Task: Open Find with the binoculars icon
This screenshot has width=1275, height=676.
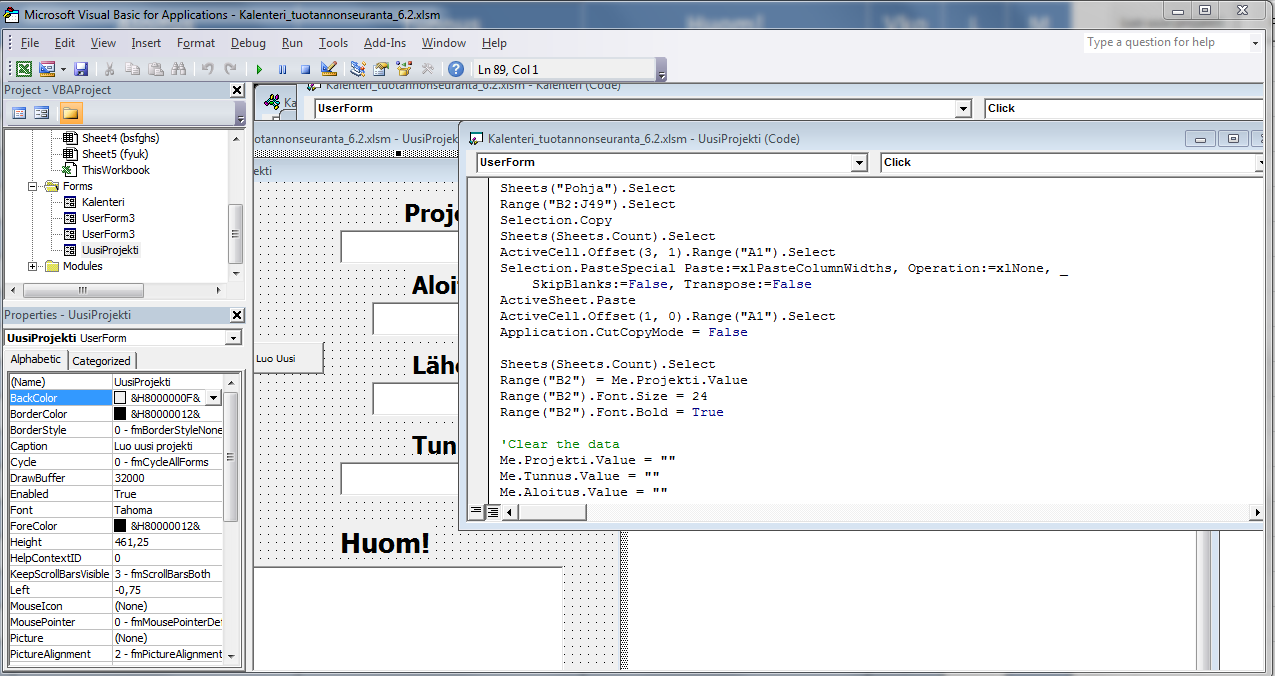Action: click(x=178, y=69)
